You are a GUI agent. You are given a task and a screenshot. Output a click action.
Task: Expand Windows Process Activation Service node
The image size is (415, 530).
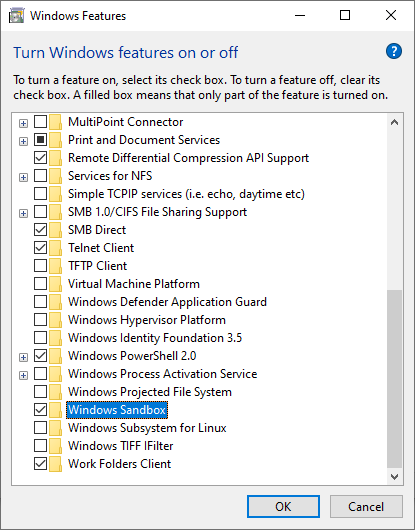(x=23, y=376)
